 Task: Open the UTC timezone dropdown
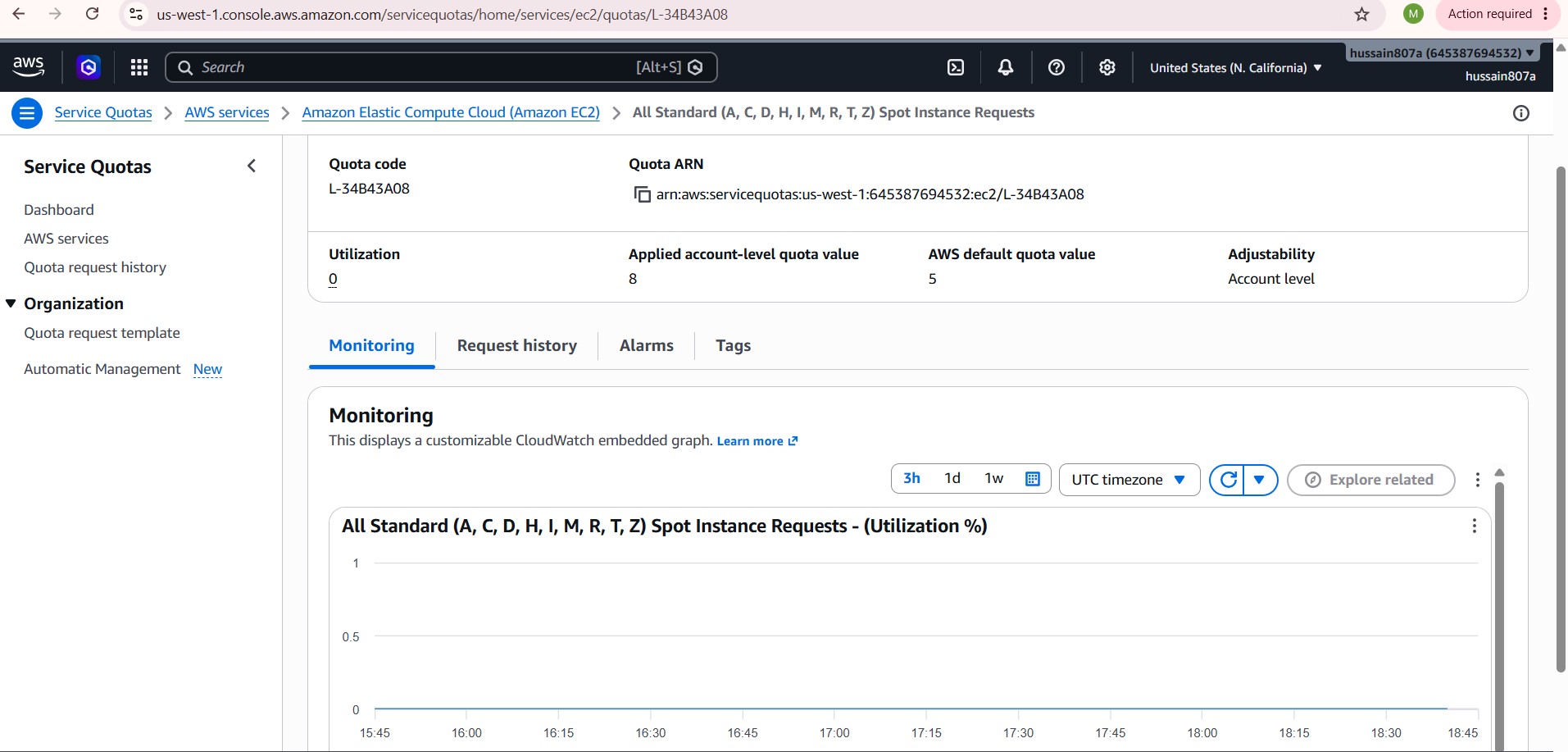pos(1129,480)
